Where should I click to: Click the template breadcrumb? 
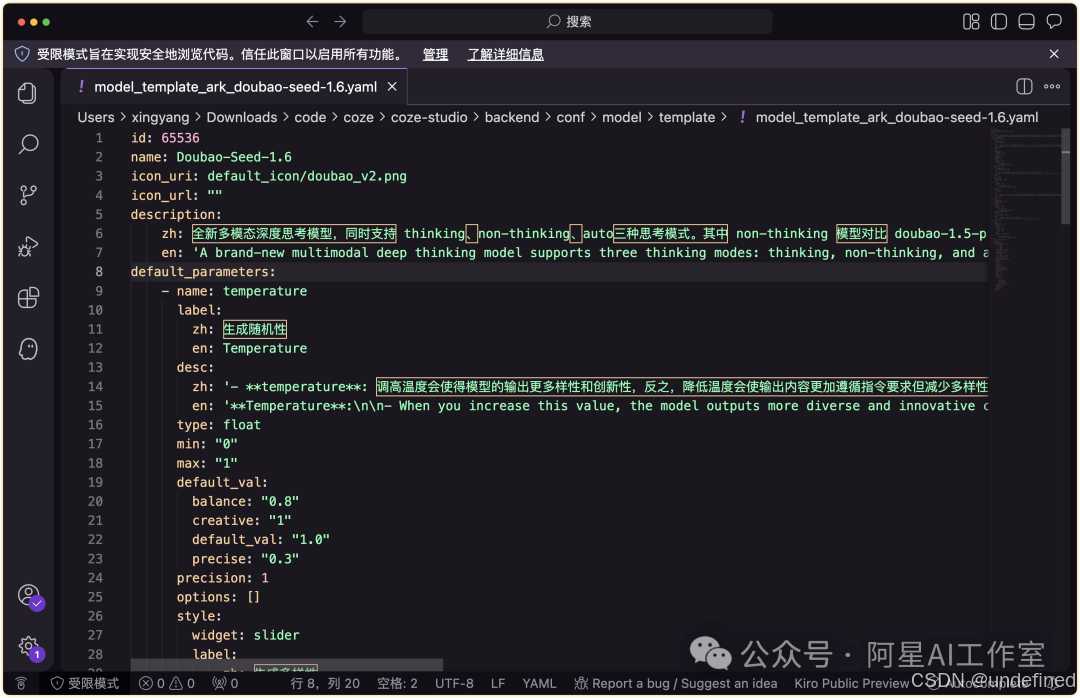pos(687,117)
